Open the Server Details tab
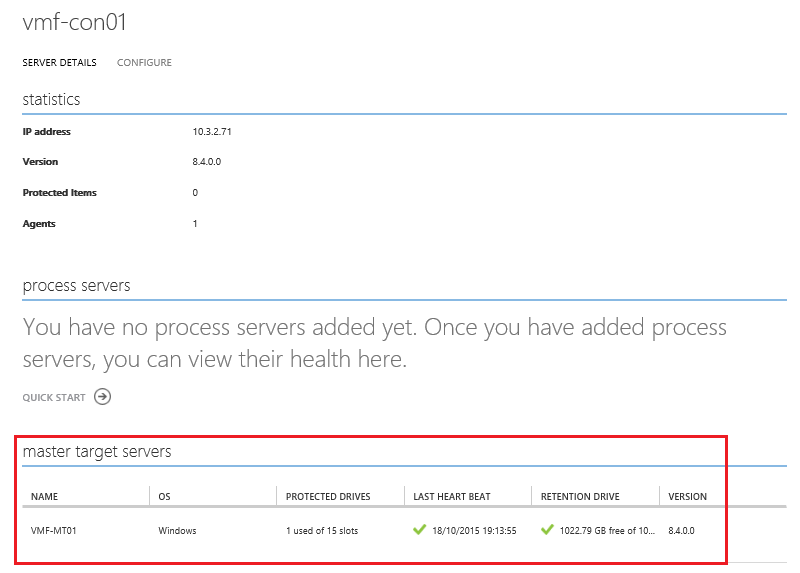800x573 pixels. point(59,63)
